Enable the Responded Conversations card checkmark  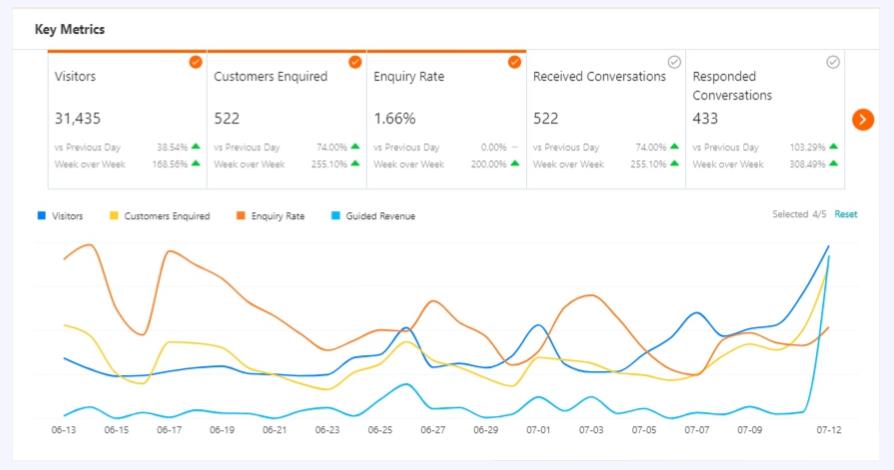[833, 62]
